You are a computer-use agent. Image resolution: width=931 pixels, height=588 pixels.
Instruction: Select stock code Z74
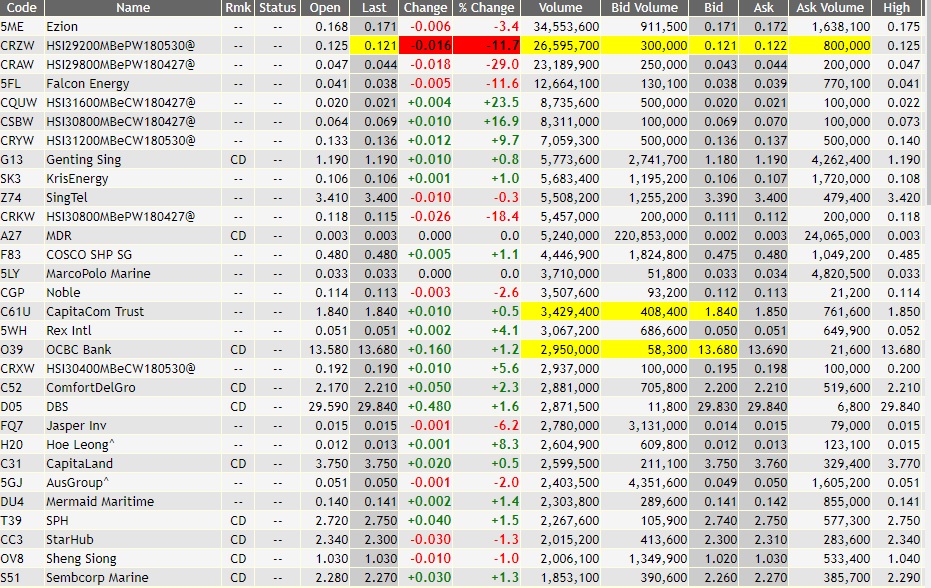[x=11, y=198]
